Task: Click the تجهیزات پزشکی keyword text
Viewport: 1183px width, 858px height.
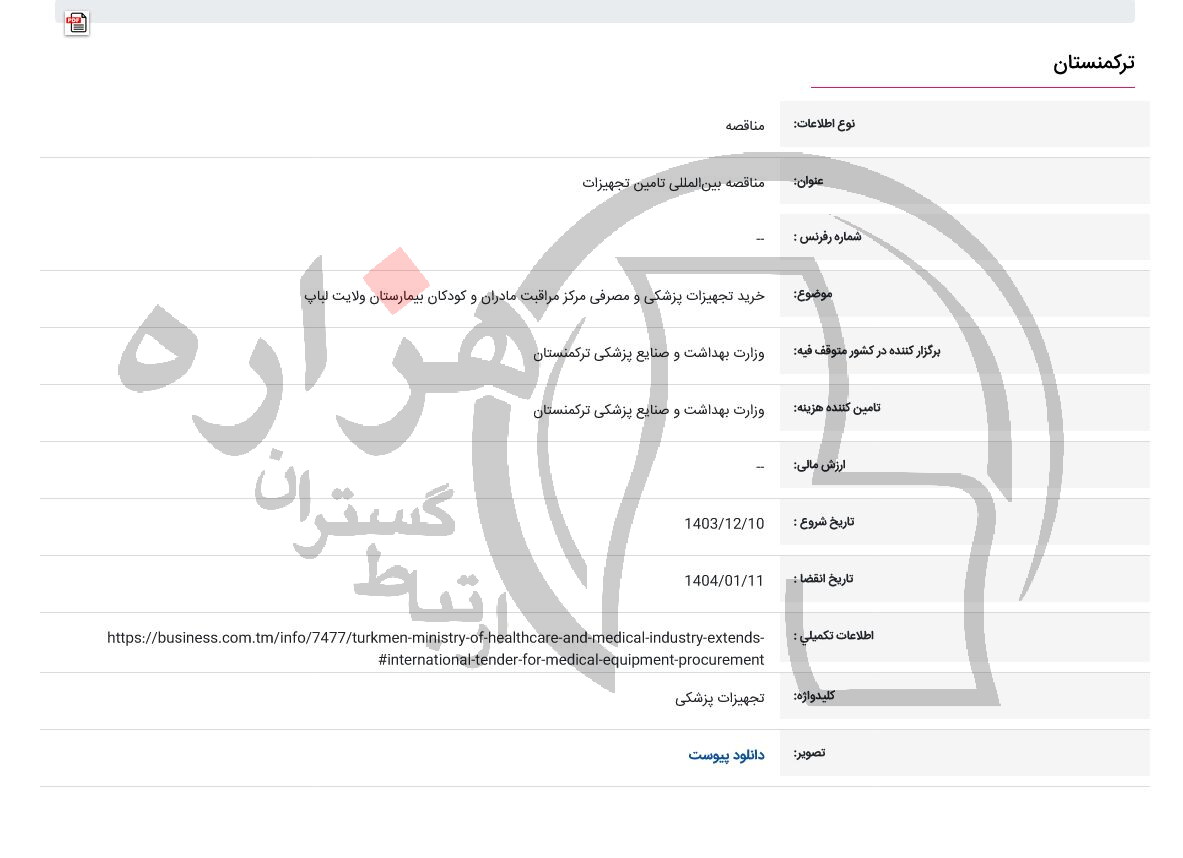Action: (x=720, y=697)
